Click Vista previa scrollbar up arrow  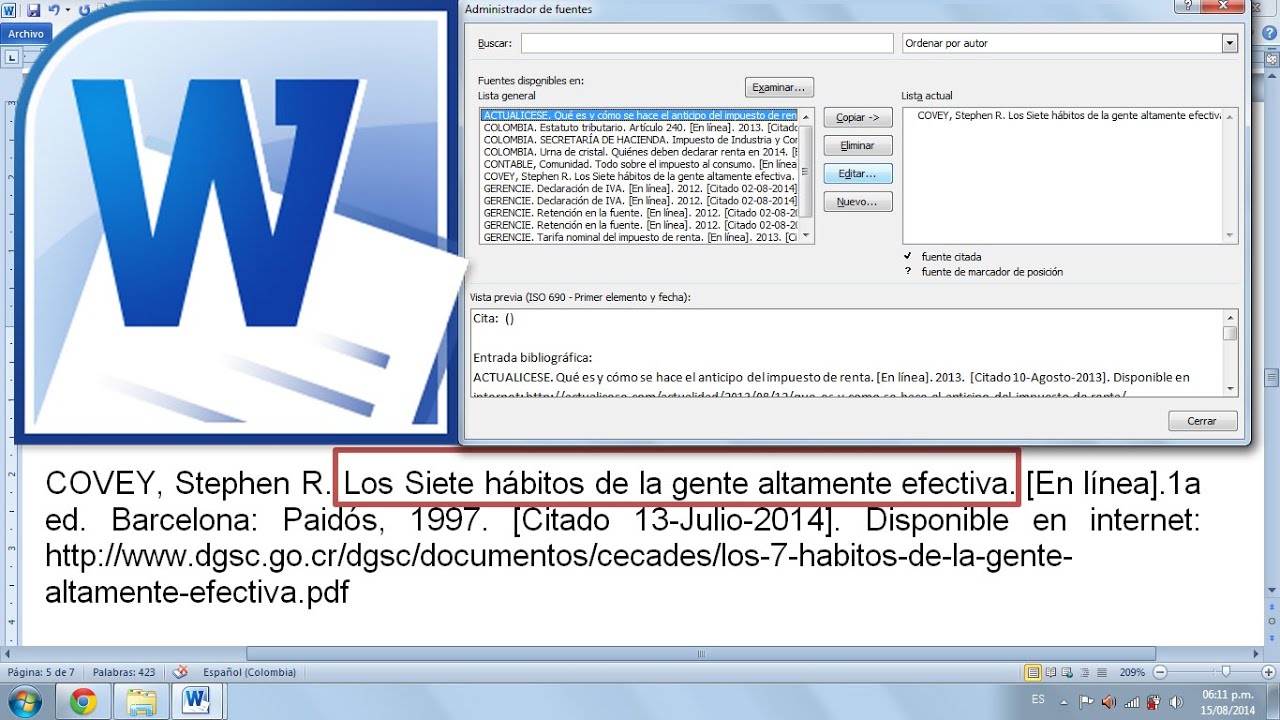1230,318
